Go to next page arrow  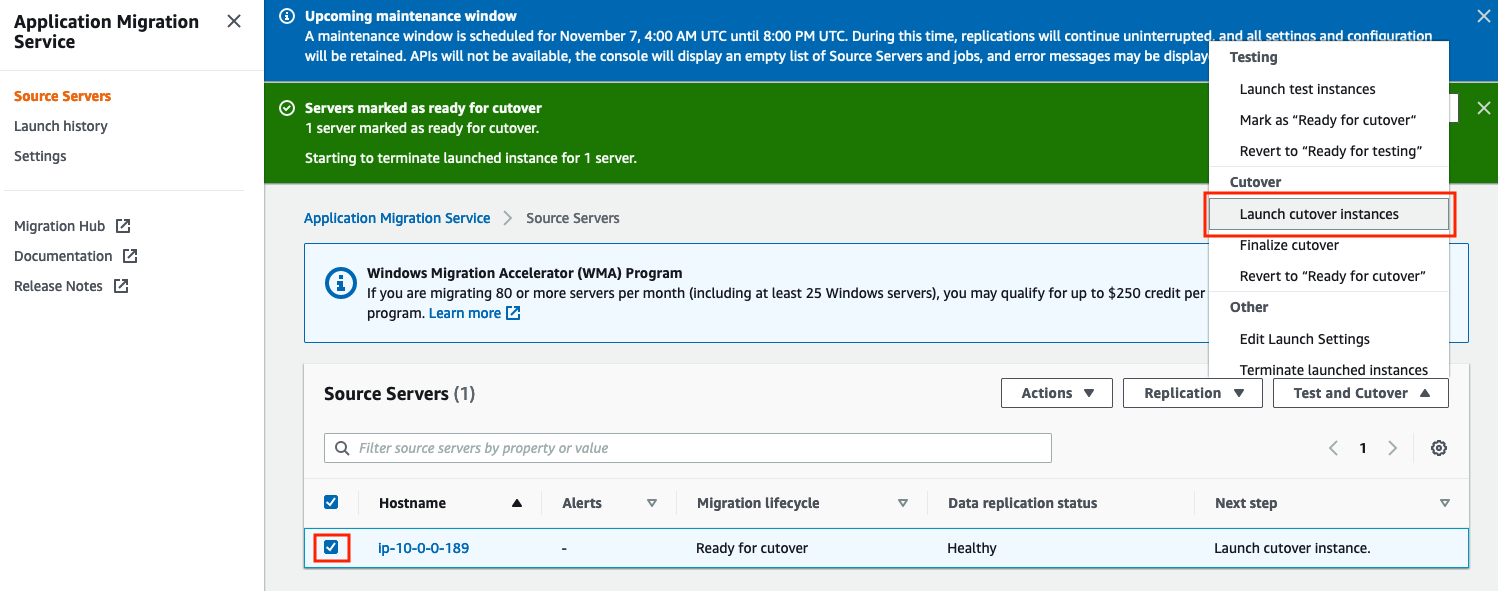[x=1393, y=448]
